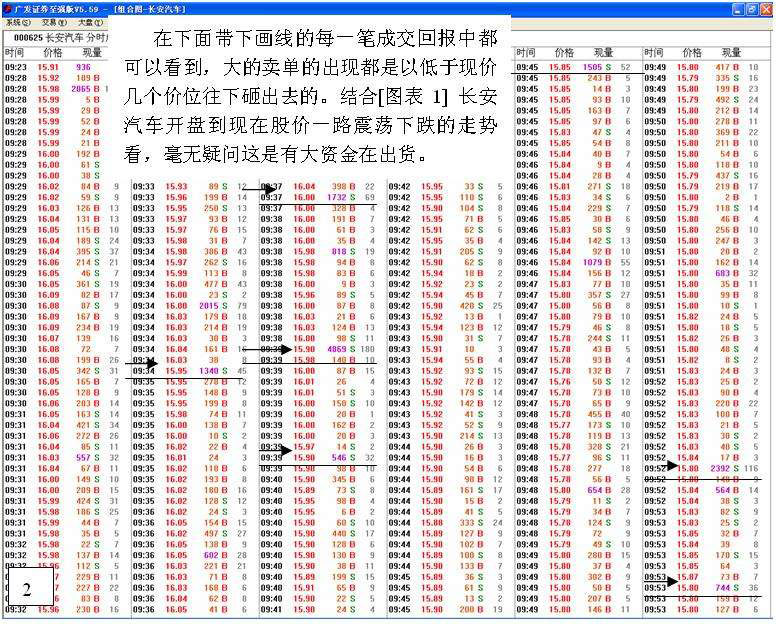
Task: Select the 09:45 row with volume 1505 S
Action: click(x=574, y=67)
